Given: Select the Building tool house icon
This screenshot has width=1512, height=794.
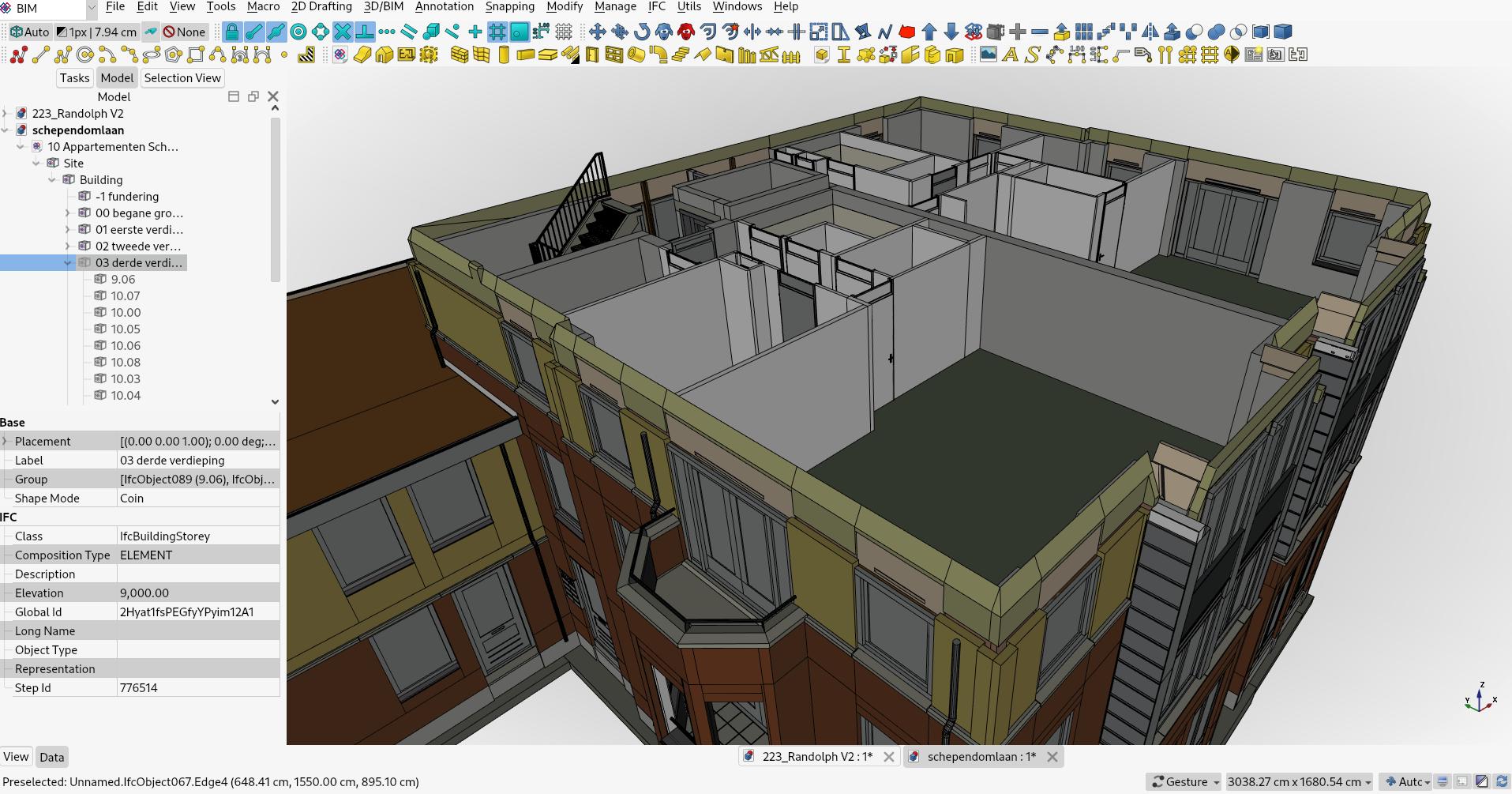Looking at the screenshot, I should coord(385,55).
